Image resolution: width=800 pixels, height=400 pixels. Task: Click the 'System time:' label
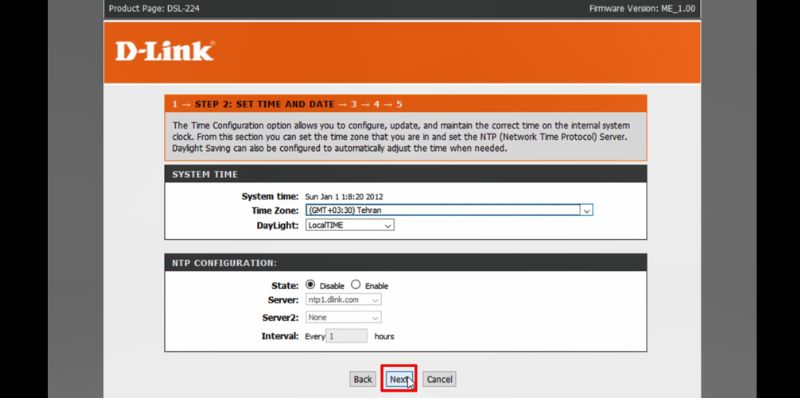[270, 196]
